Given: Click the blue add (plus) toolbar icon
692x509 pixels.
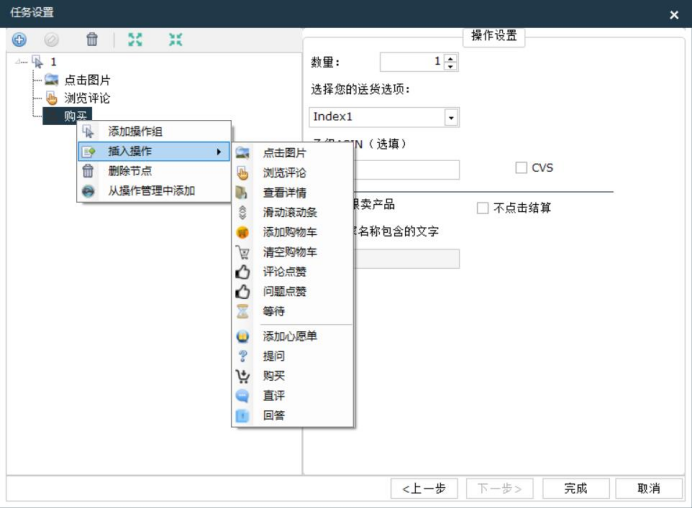Looking at the screenshot, I should point(19,40).
